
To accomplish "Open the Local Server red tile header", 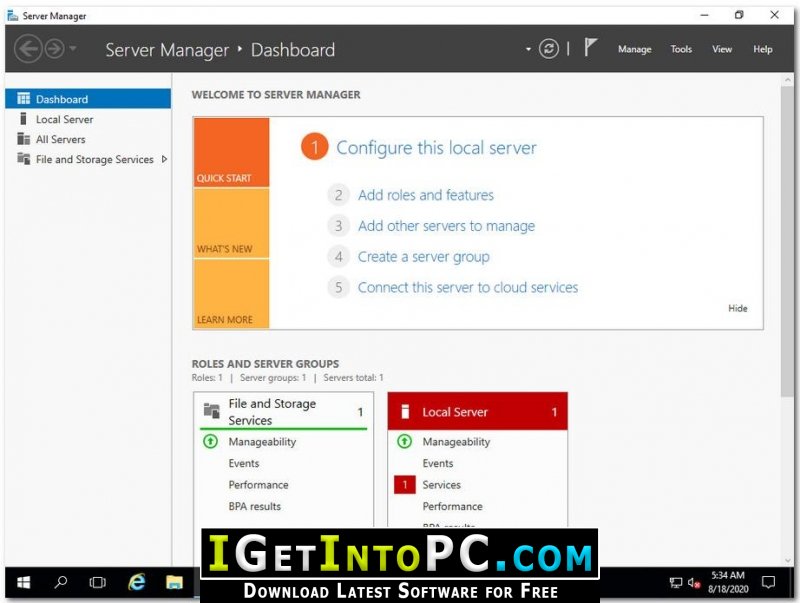I will click(x=478, y=411).
